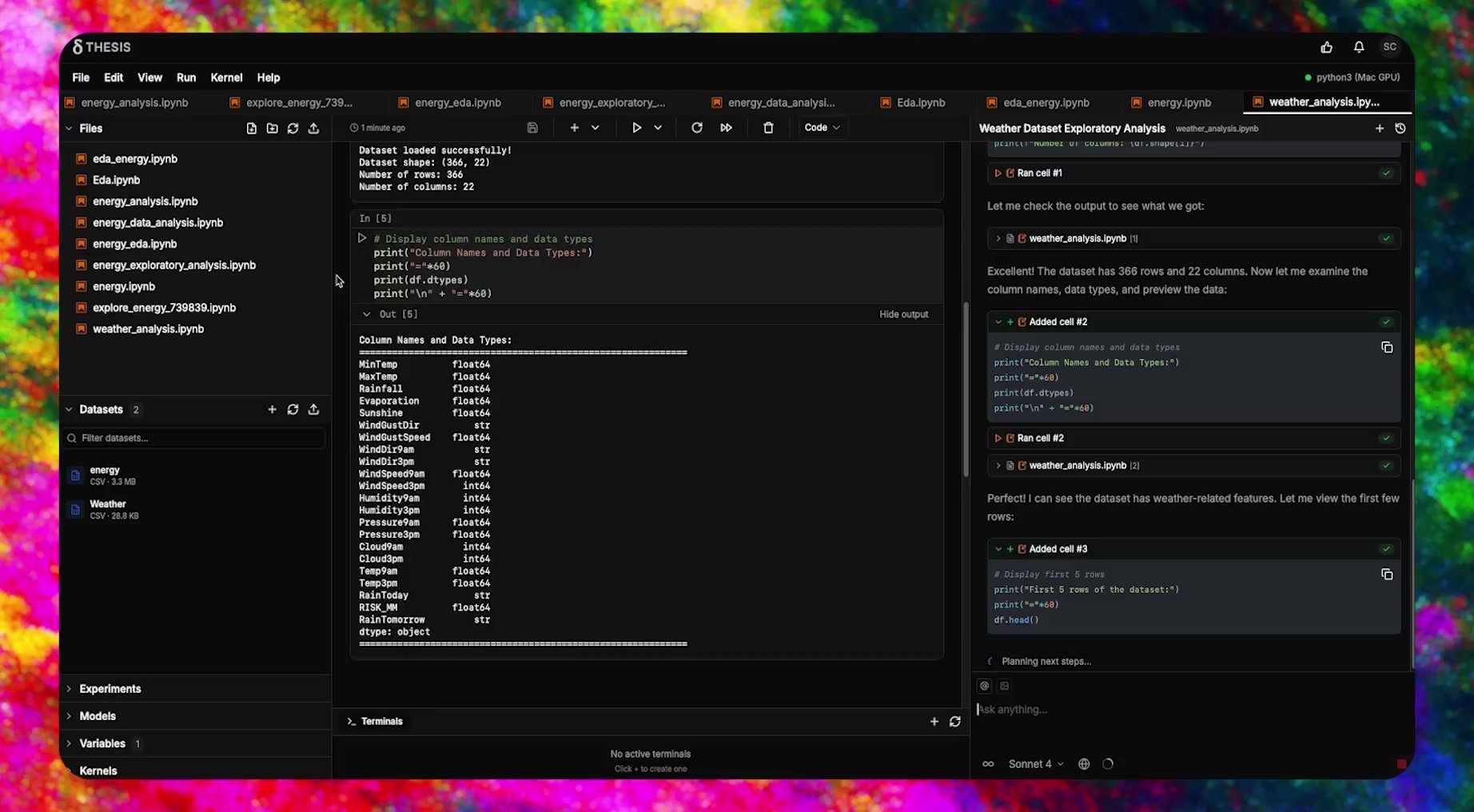Toggle the web search globe icon

1084,764
